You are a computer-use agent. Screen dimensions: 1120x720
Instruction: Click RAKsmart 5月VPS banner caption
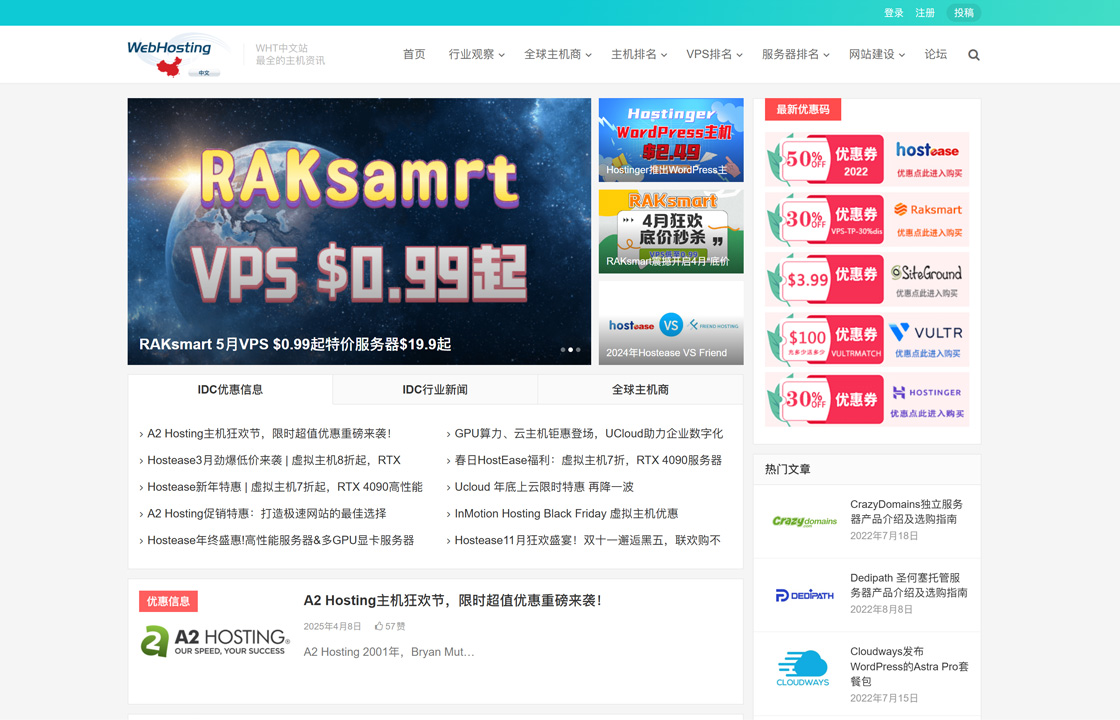click(x=295, y=344)
